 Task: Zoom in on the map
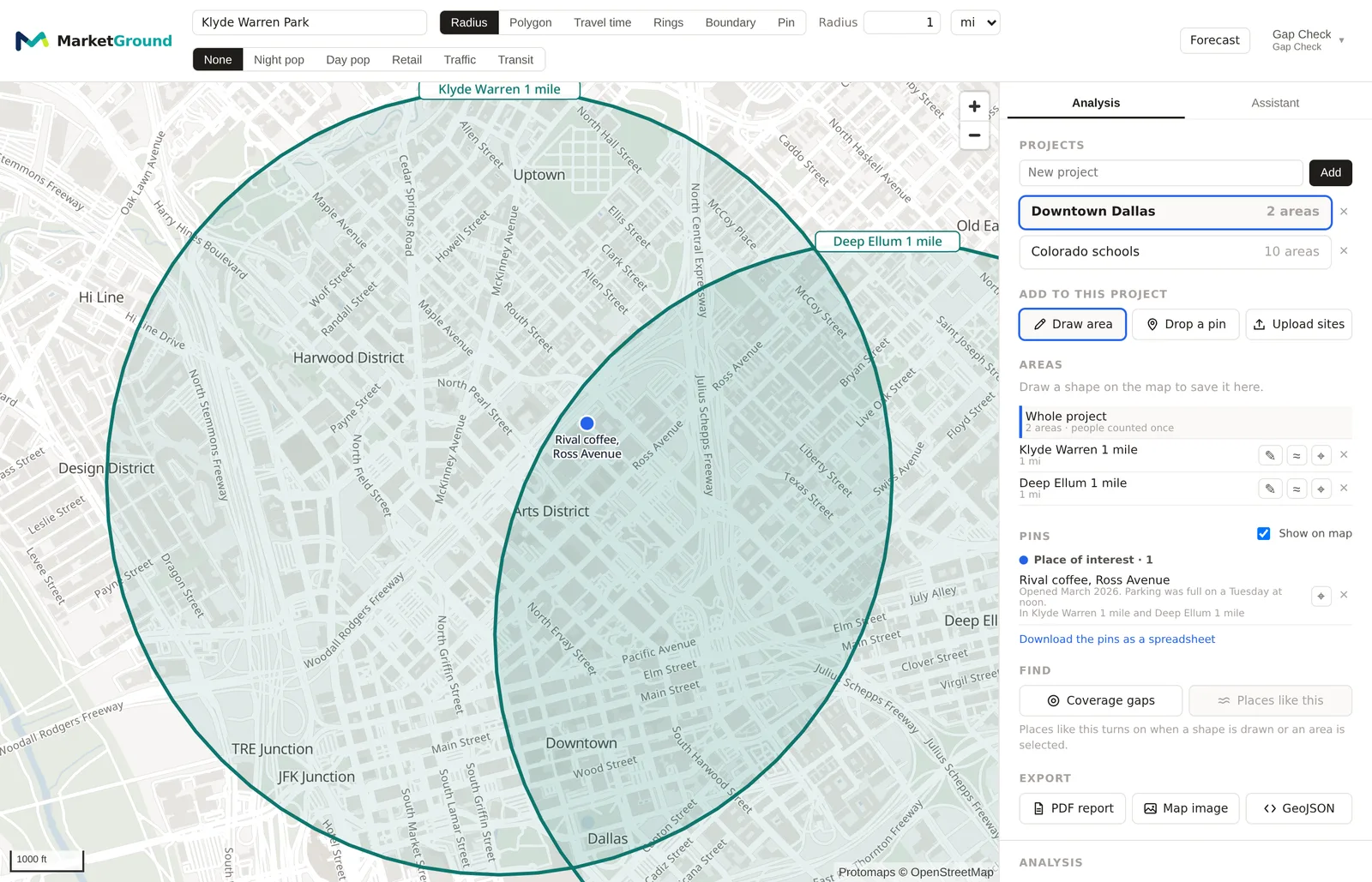(x=974, y=106)
